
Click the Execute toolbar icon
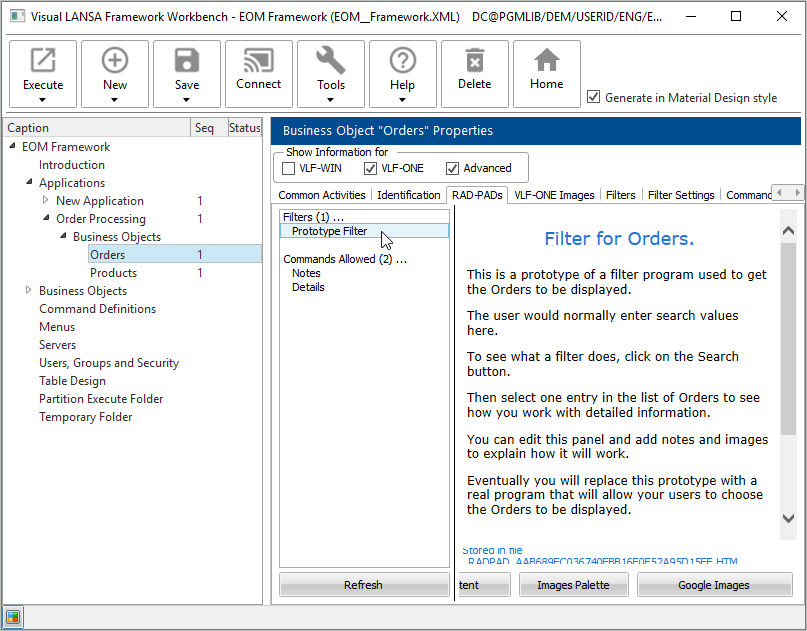tap(43, 62)
